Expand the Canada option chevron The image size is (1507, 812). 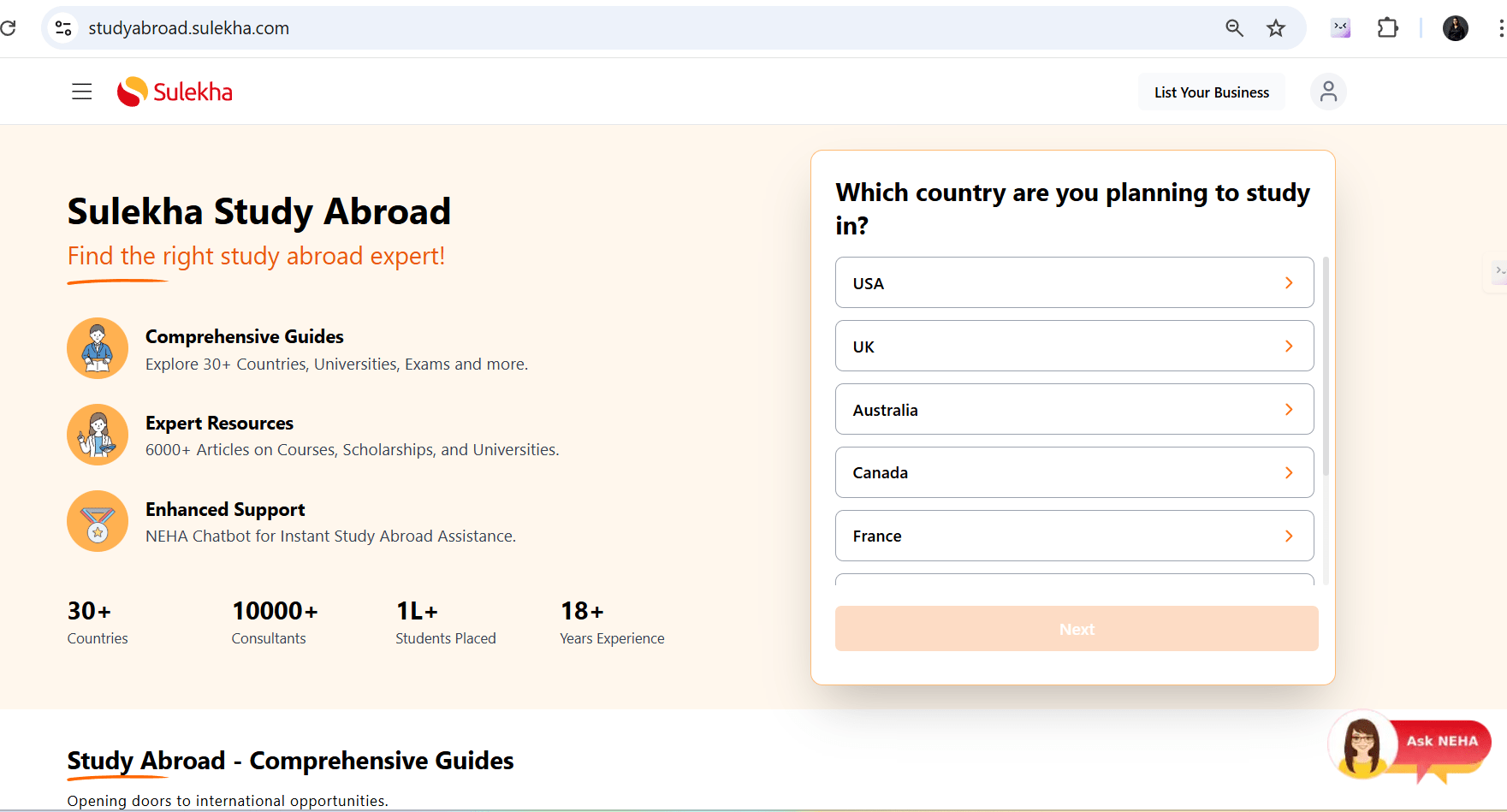(1289, 473)
